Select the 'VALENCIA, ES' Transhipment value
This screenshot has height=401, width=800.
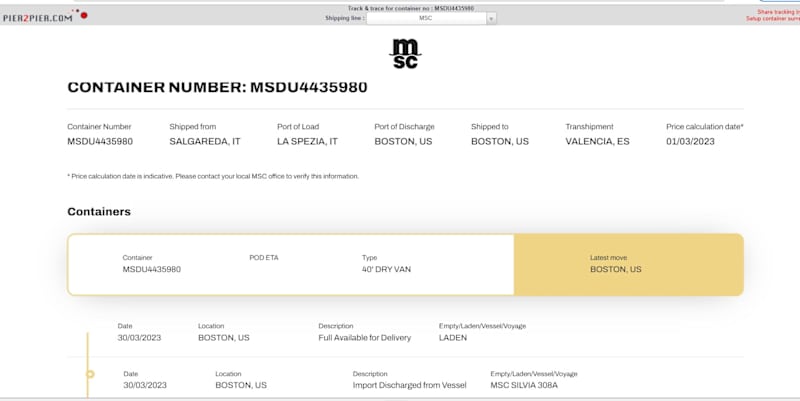tap(597, 141)
